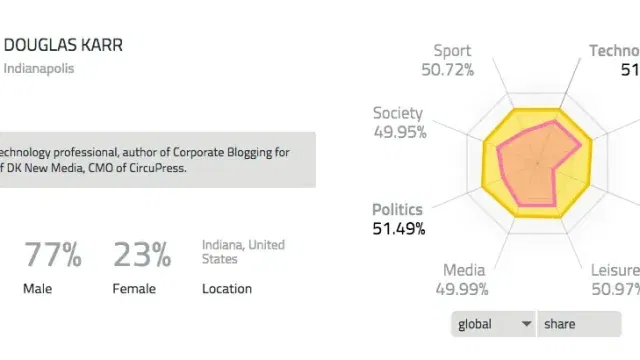Click the Female label under 23%
640x360 pixels.
[x=134, y=289]
